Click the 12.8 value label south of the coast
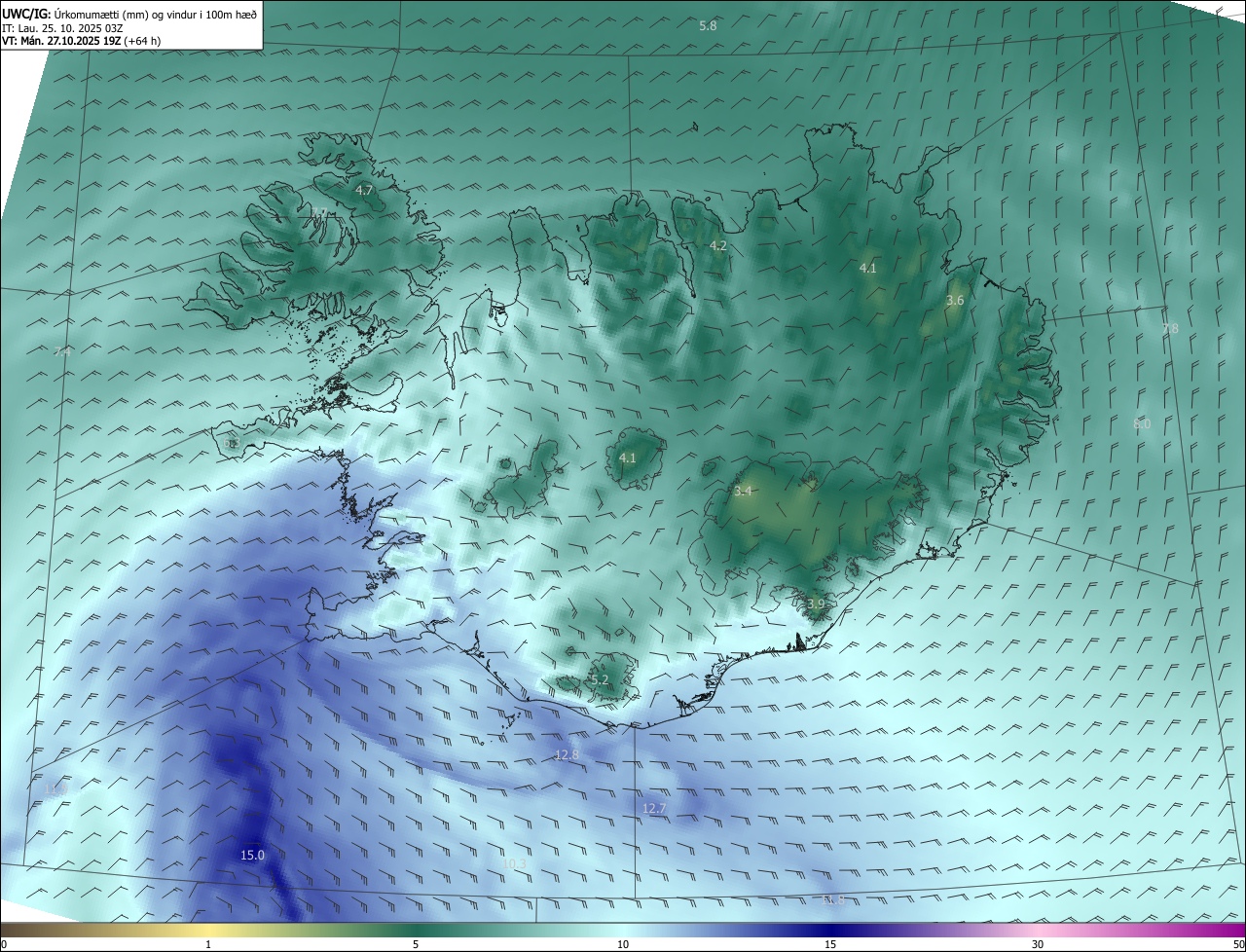 [567, 754]
